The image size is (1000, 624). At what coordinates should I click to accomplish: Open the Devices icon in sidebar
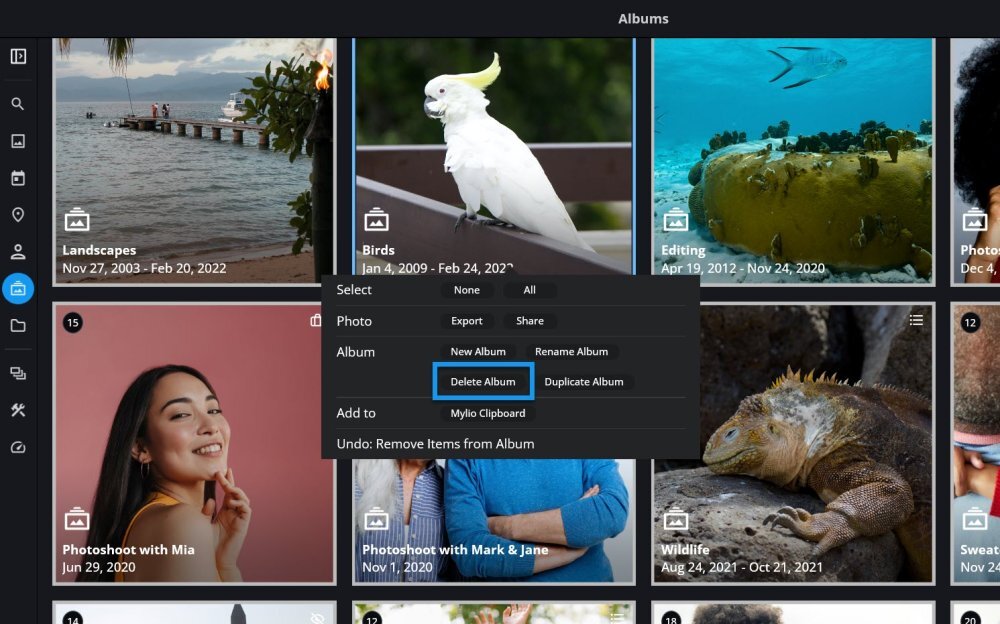tap(18, 373)
